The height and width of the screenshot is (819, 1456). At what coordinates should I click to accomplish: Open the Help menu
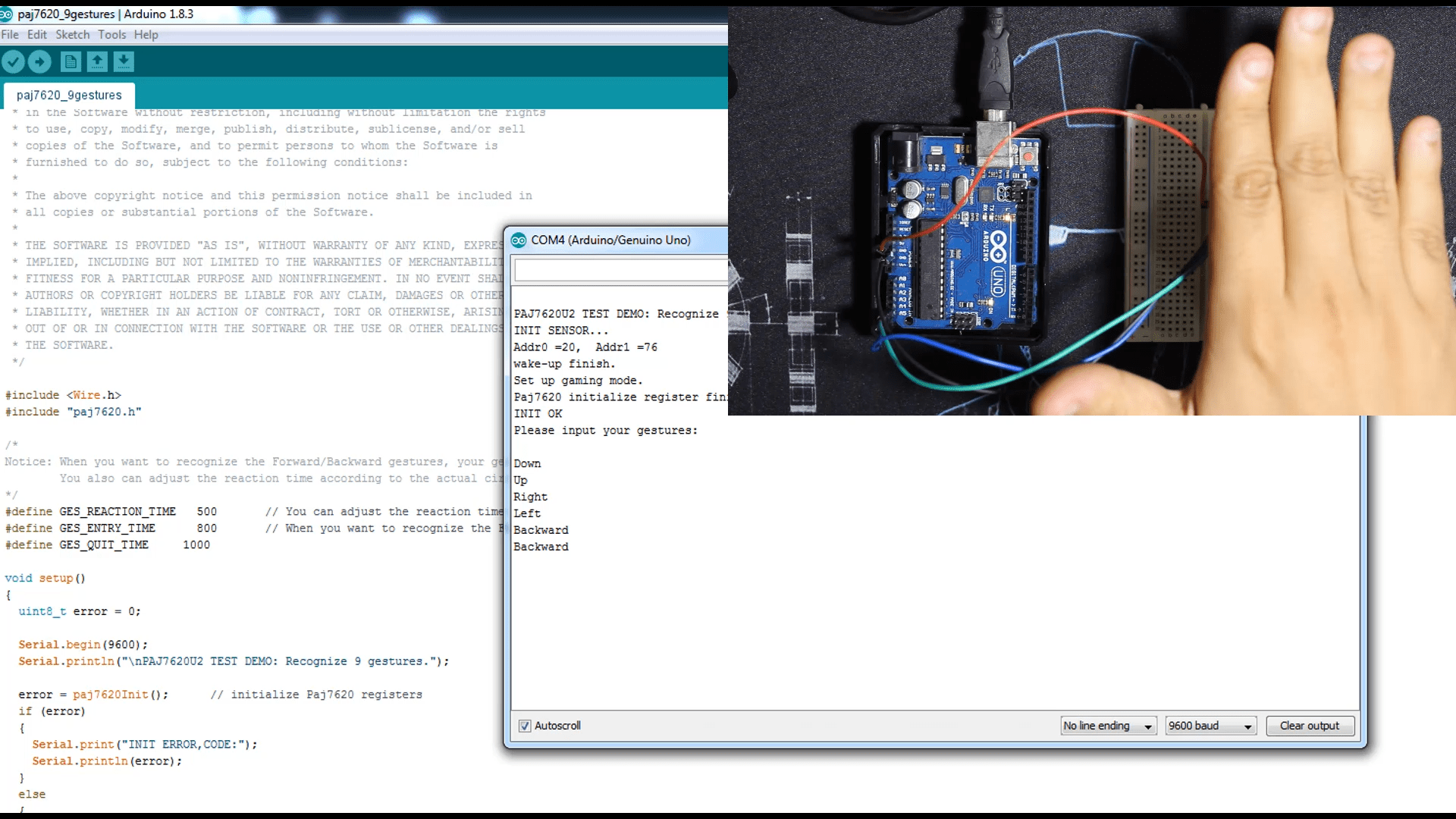coord(146,35)
